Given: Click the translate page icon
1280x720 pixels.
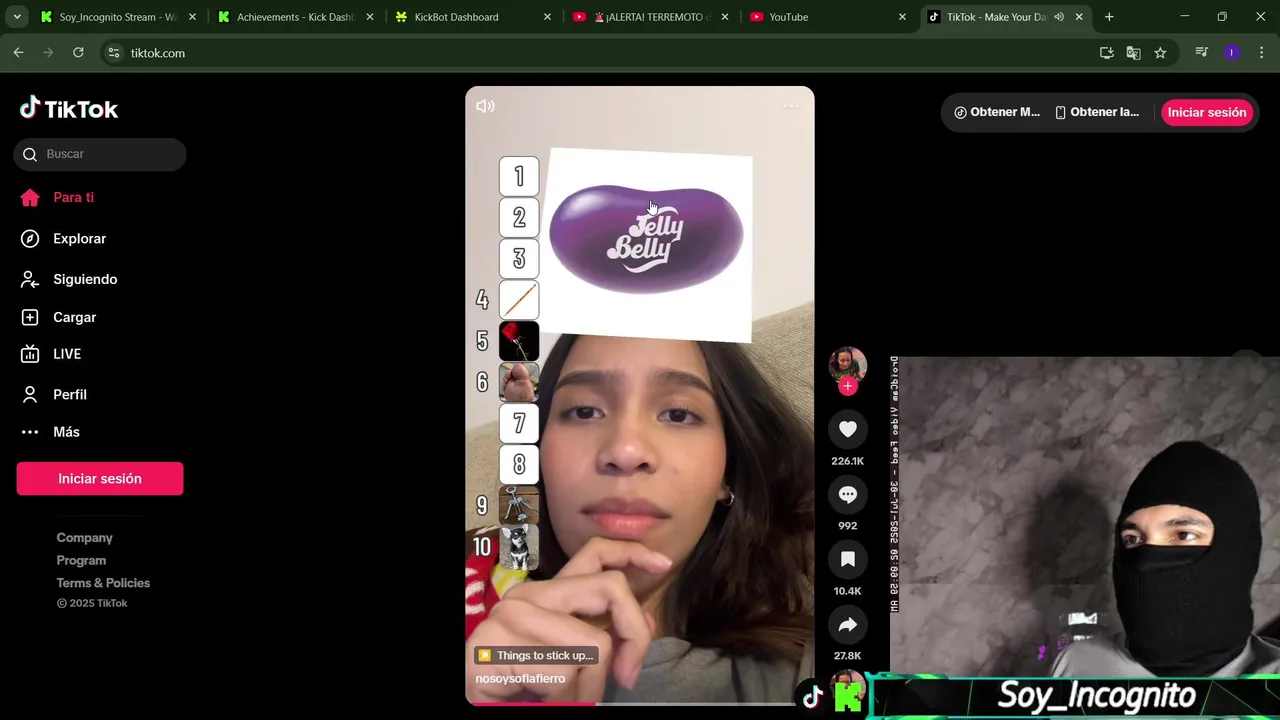Looking at the screenshot, I should tap(1133, 53).
